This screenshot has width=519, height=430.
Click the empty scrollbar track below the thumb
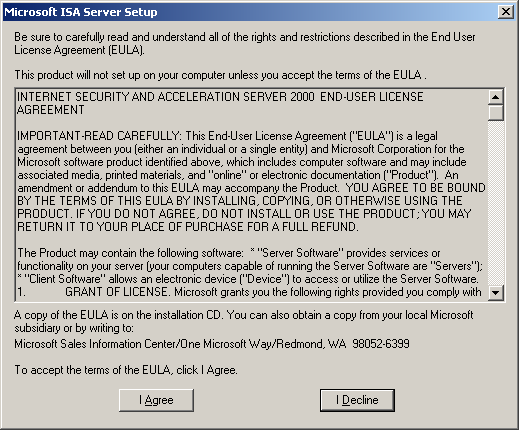496,203
